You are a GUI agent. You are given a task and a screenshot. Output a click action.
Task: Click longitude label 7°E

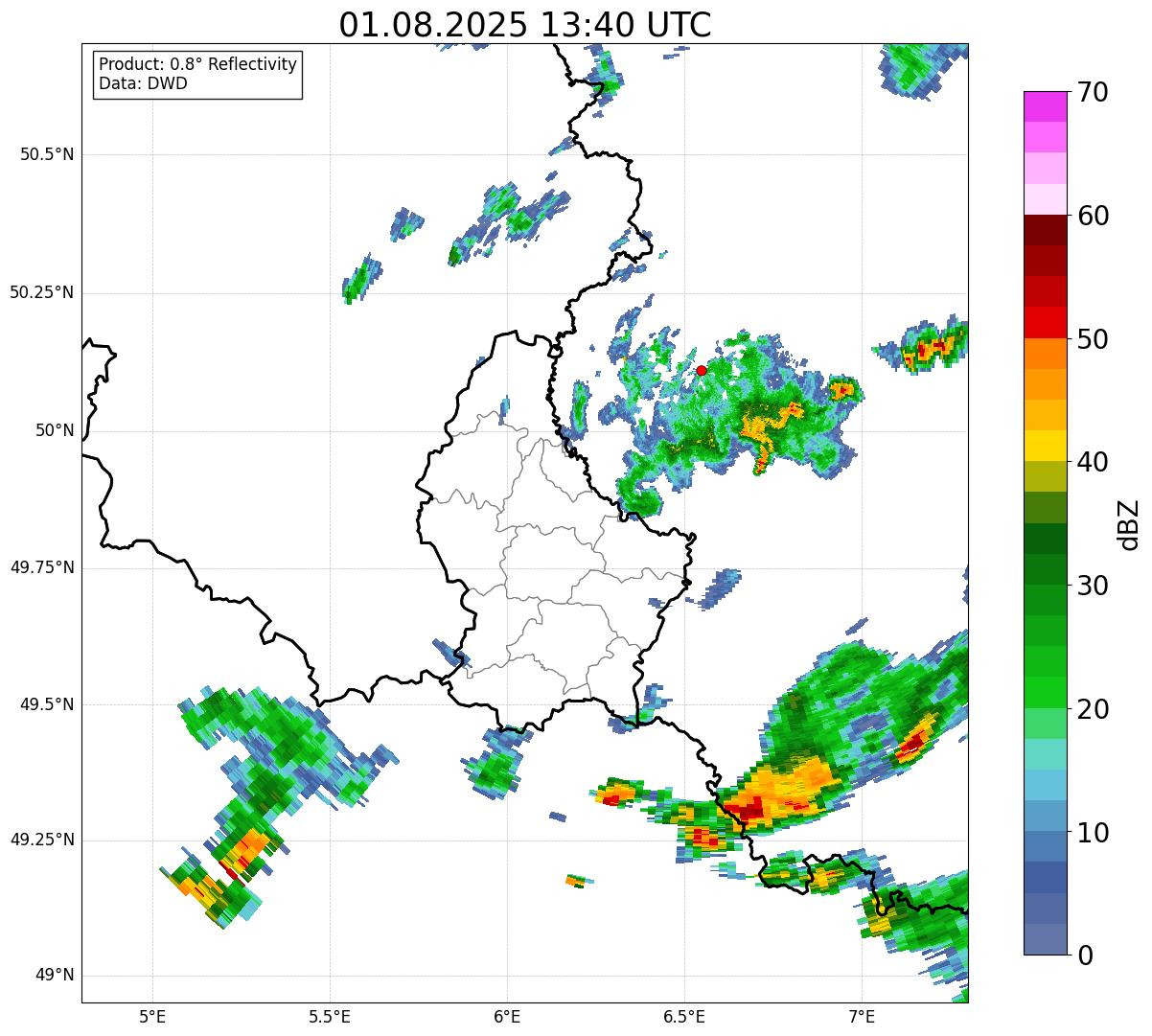pos(862,1016)
